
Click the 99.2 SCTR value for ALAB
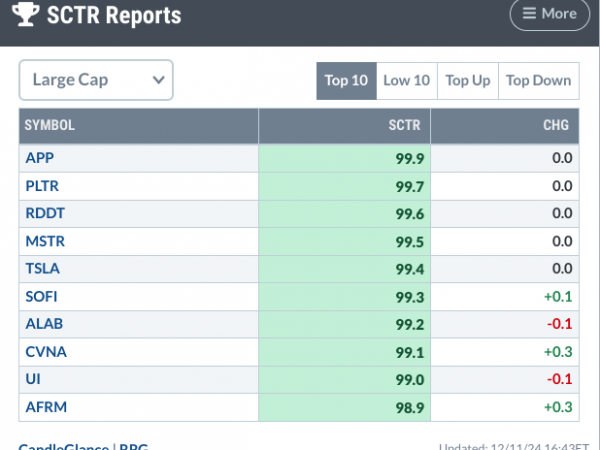410,324
